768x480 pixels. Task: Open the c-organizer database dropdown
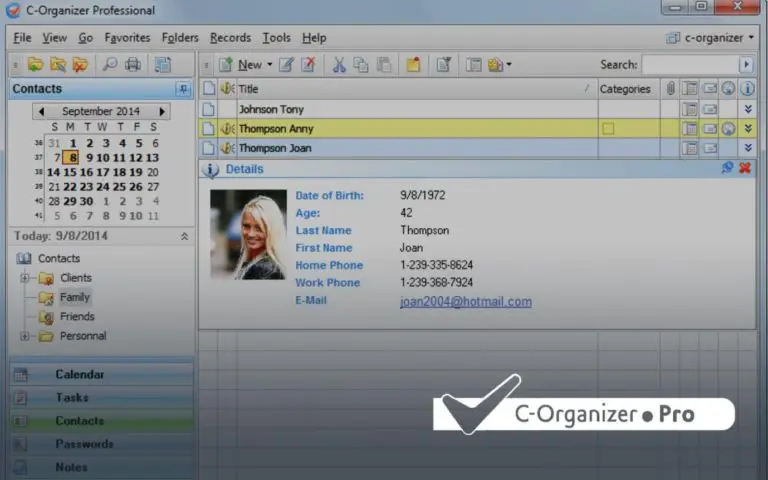tap(711, 38)
